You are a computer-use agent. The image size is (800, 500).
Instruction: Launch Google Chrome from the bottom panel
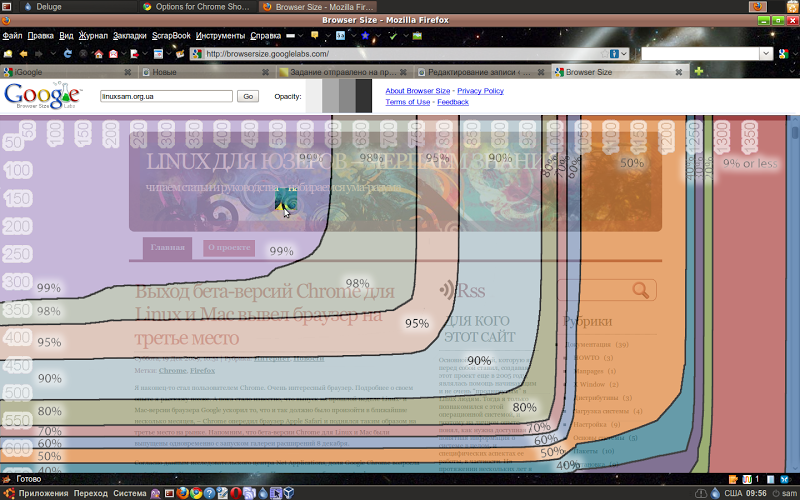coord(196,493)
